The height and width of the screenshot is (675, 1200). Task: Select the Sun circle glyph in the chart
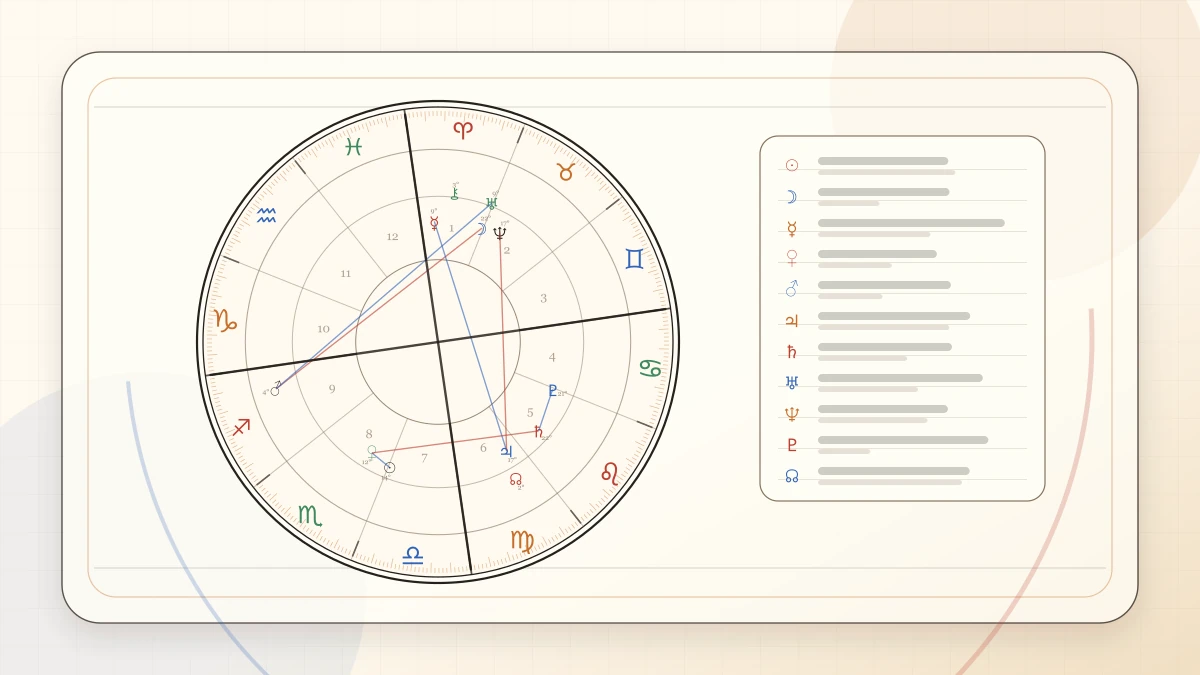(x=390, y=467)
